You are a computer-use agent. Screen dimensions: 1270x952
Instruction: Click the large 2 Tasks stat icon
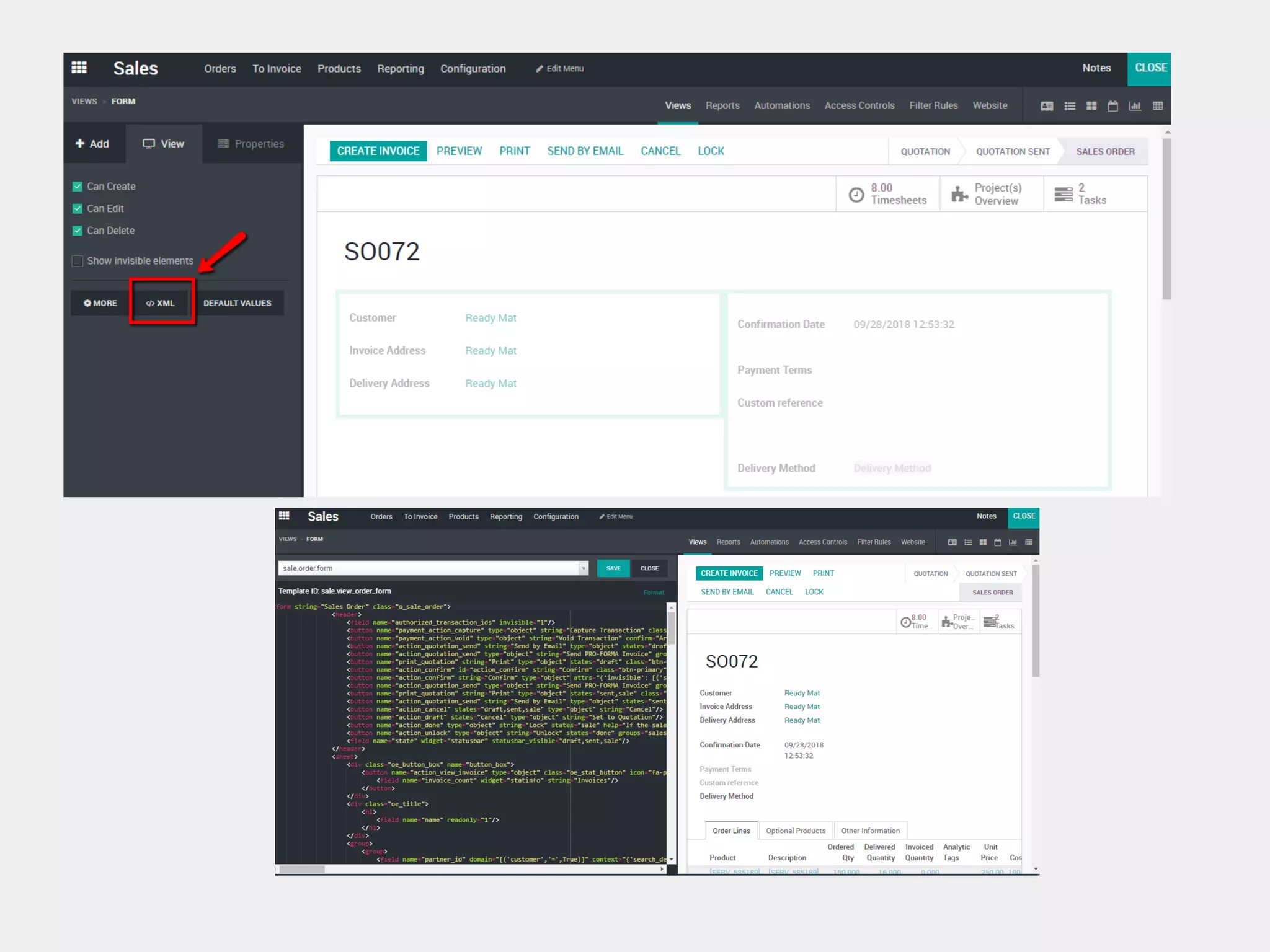click(x=1064, y=195)
